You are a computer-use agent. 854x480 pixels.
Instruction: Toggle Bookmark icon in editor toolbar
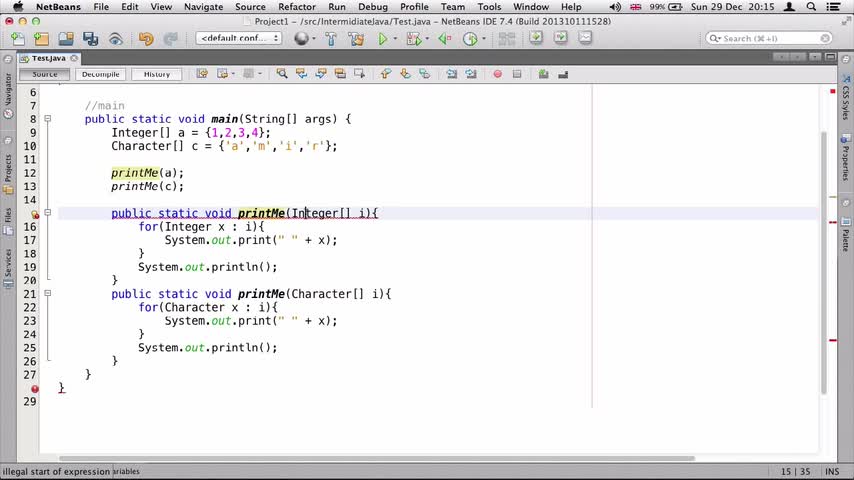[424, 74]
